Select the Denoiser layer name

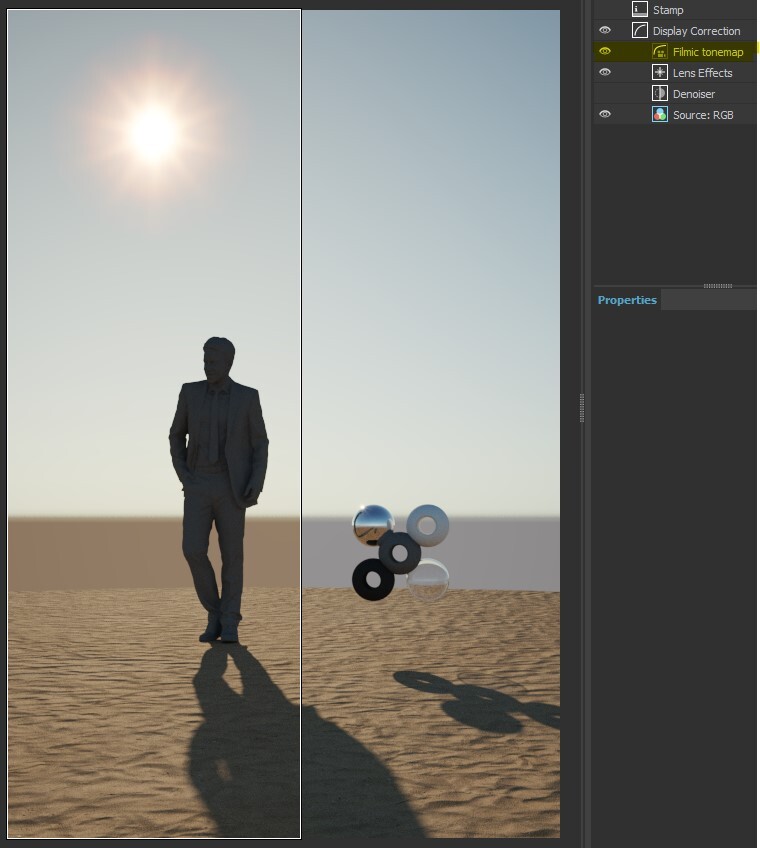click(x=694, y=94)
